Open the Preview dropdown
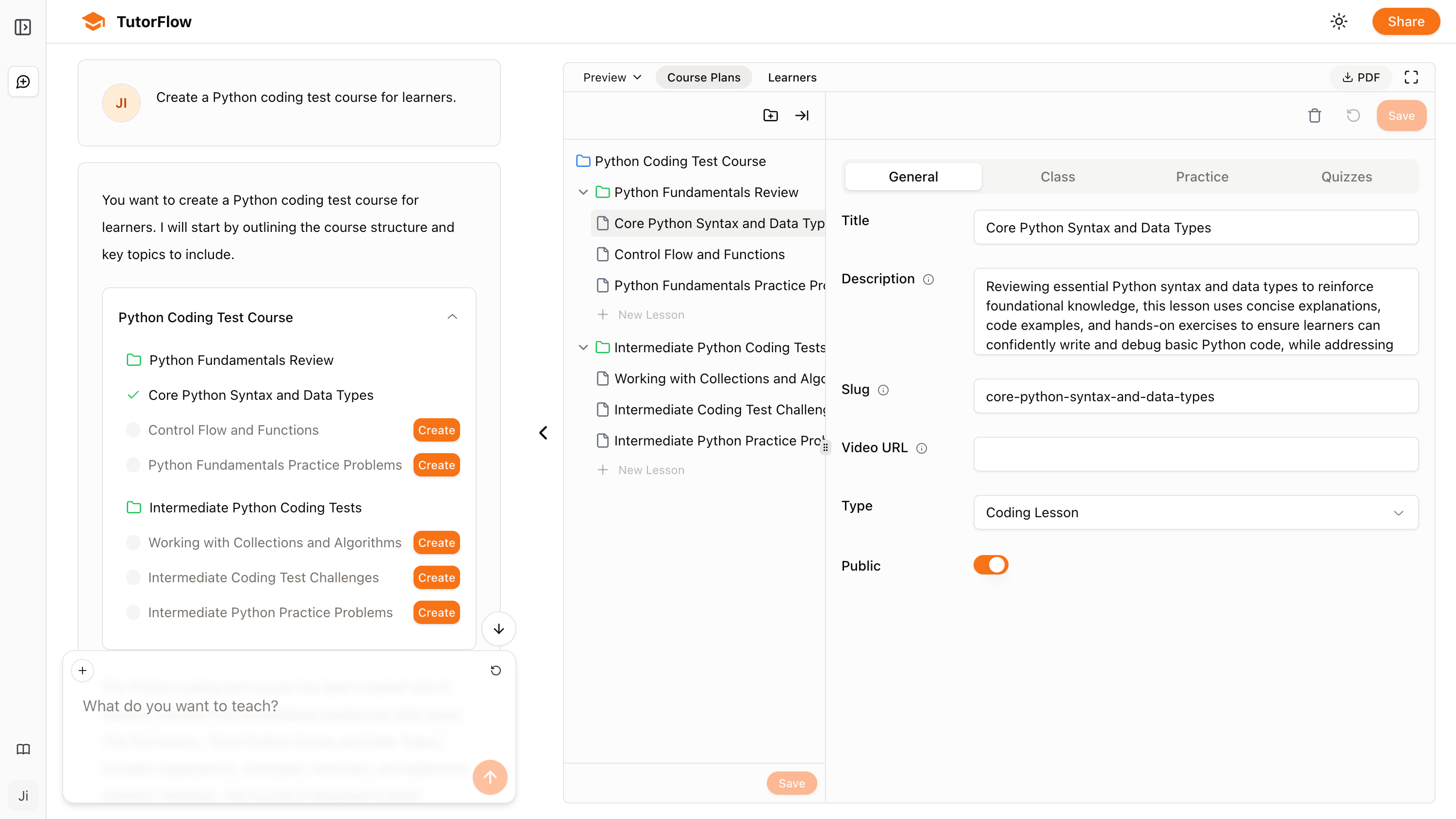1456x819 pixels. tap(612, 78)
